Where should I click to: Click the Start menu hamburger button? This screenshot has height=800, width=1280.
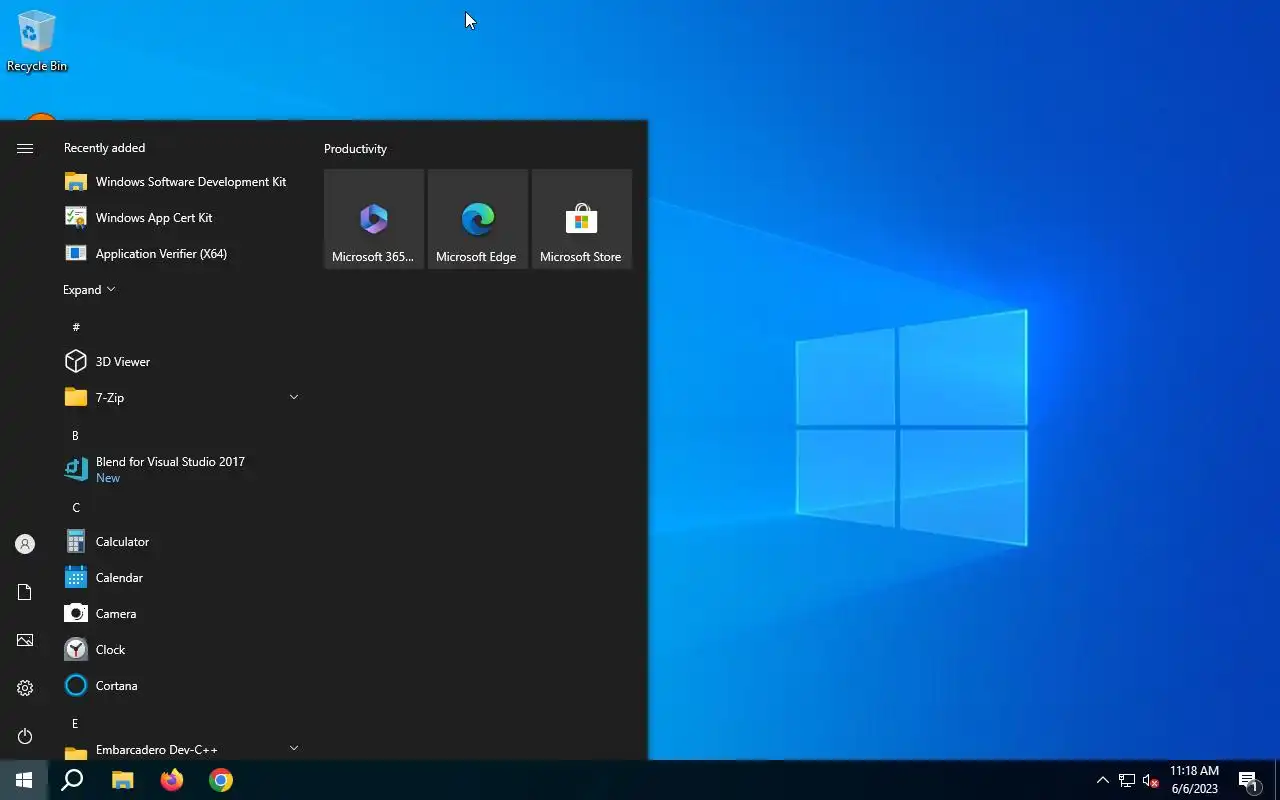coord(25,148)
